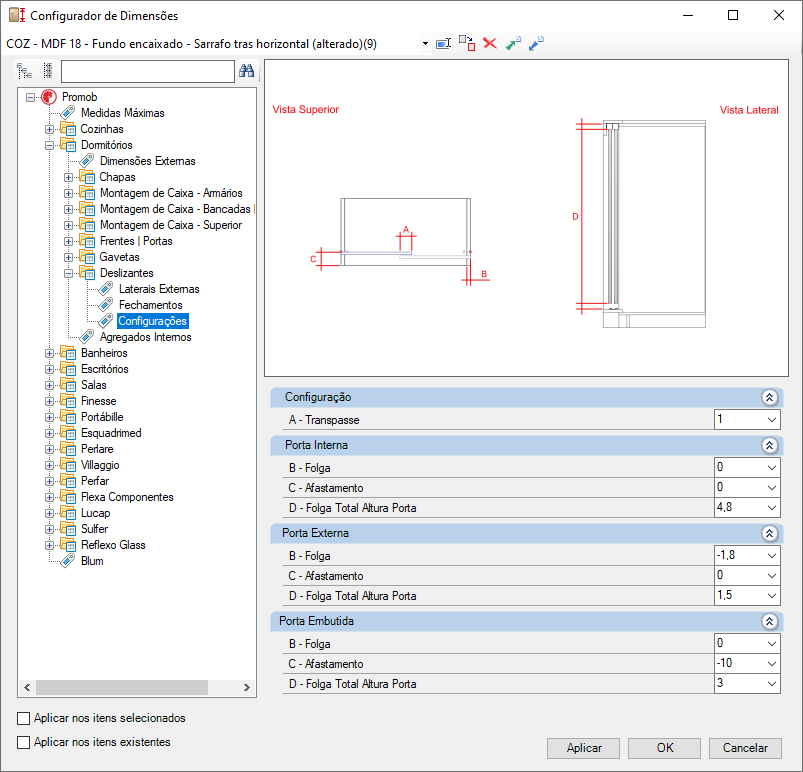The image size is (803, 772).
Task: Click the expand tree icon above tree
Action: pos(25,71)
